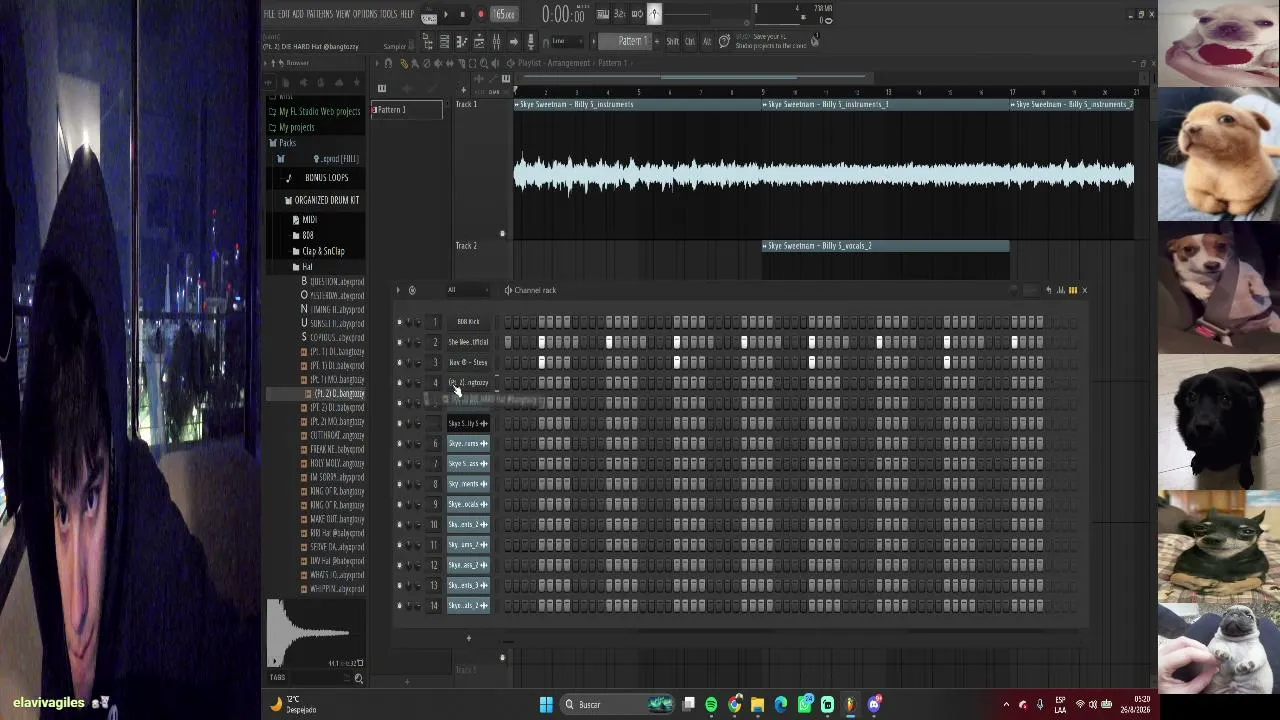This screenshot has height=720, width=1280.
Task: Open Spotify from the taskbar
Action: (711, 705)
